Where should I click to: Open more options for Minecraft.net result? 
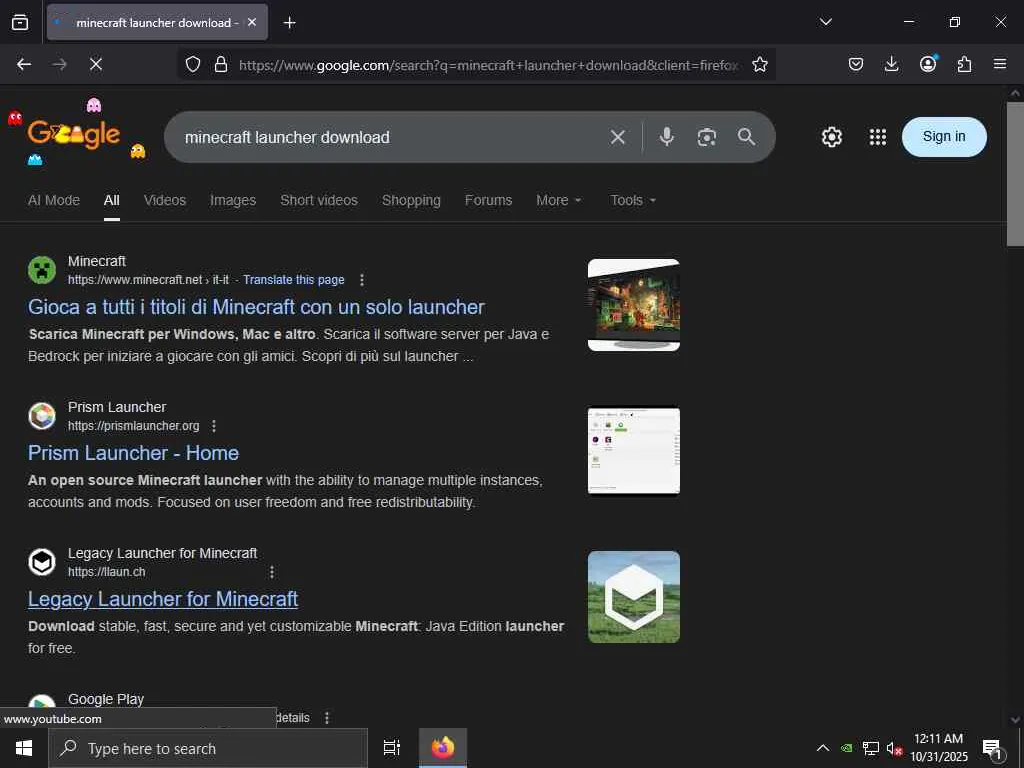point(362,280)
